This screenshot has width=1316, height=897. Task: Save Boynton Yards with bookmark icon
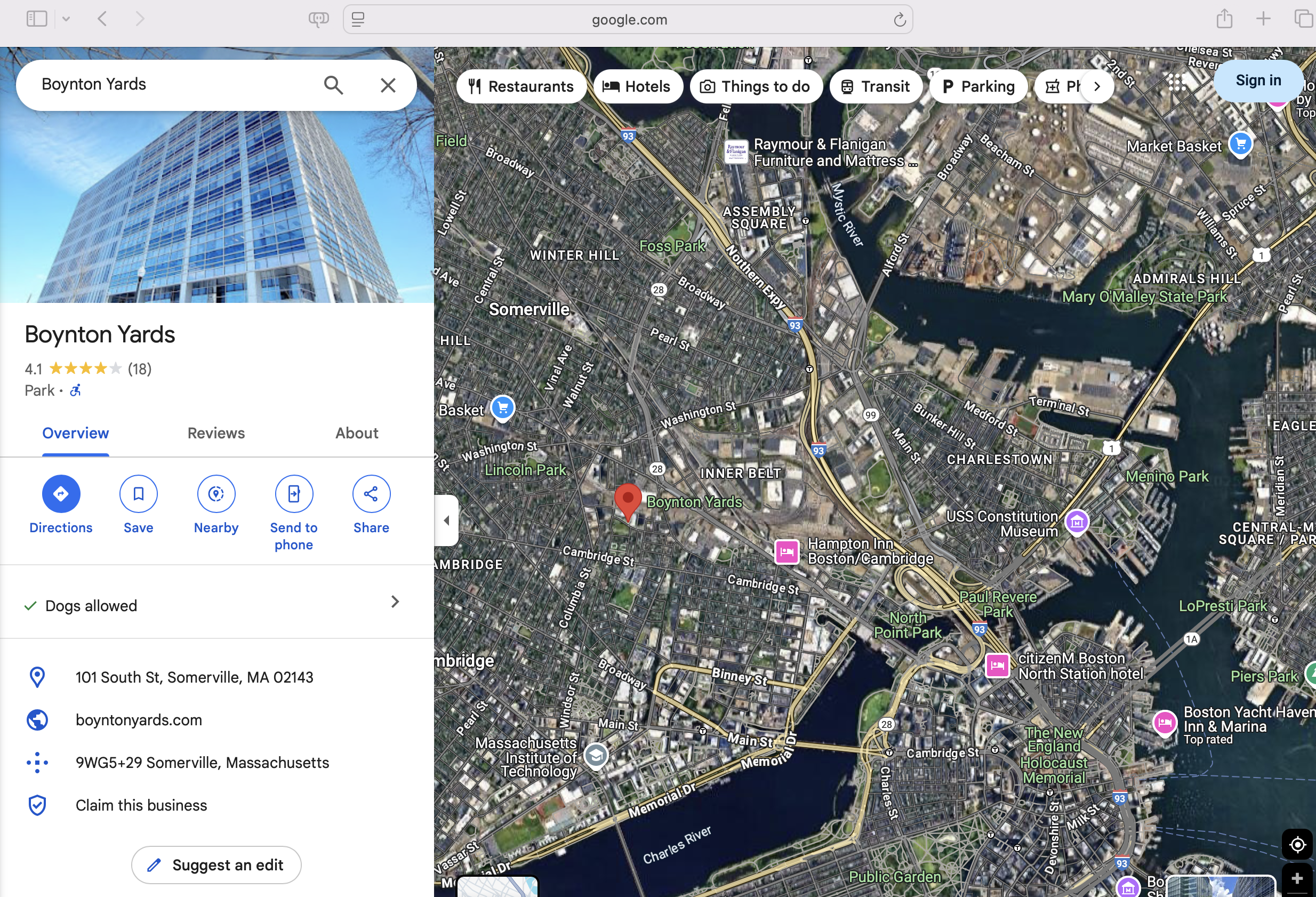coord(138,494)
